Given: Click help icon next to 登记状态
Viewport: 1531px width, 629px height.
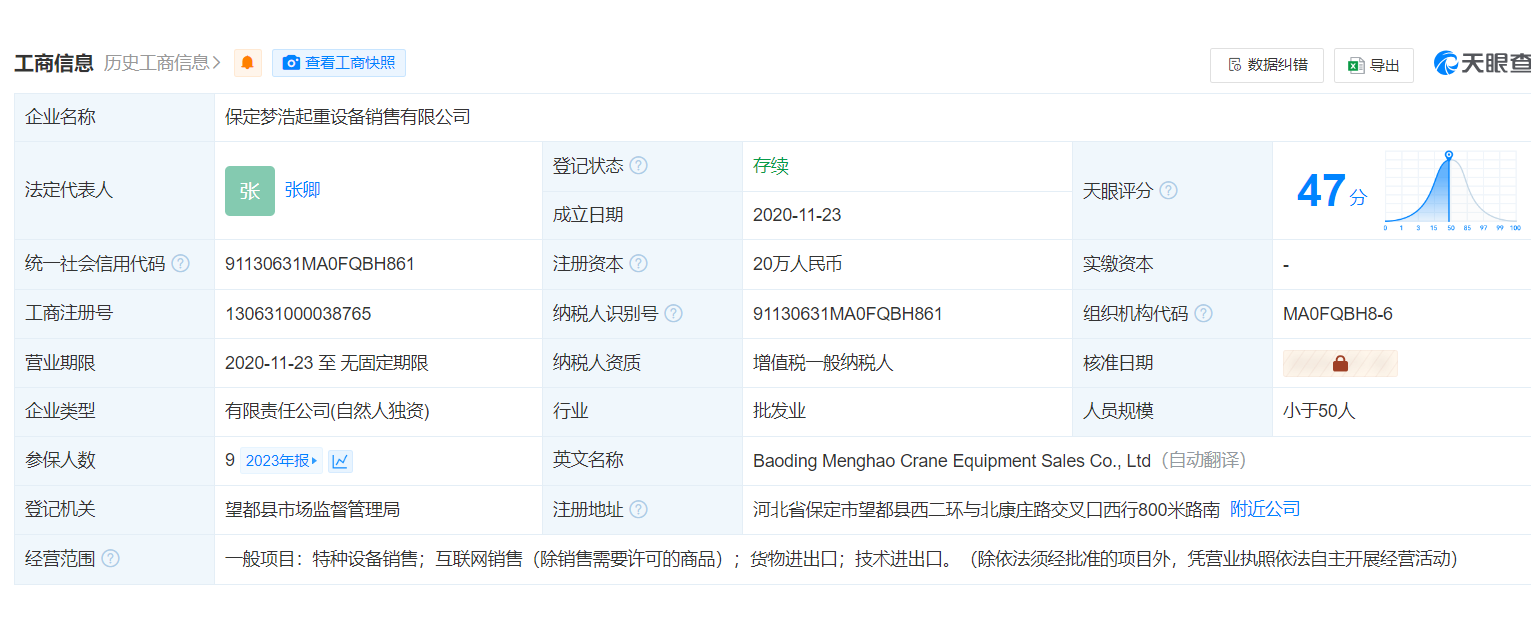Looking at the screenshot, I should point(638,166).
